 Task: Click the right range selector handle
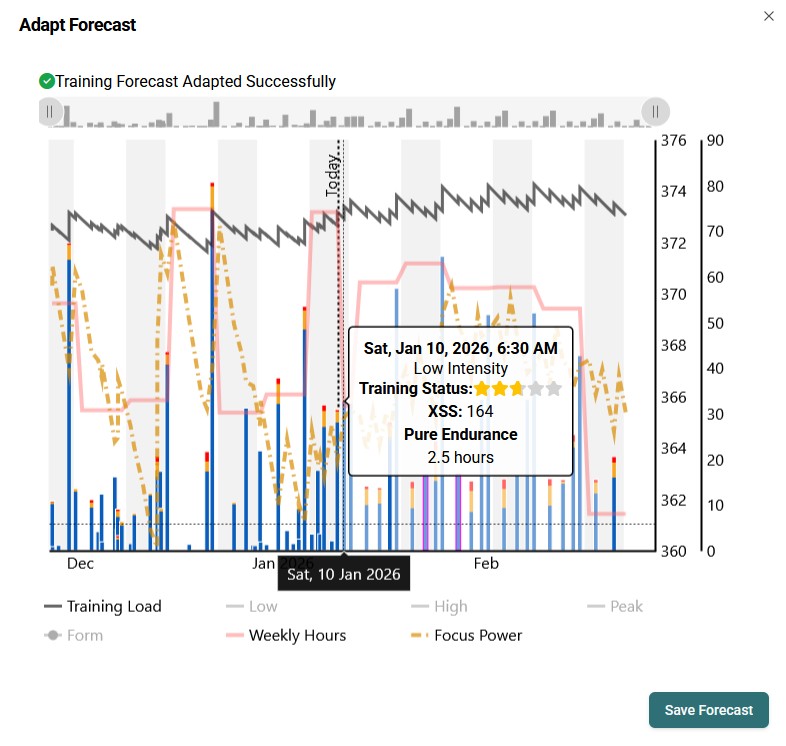(x=656, y=111)
